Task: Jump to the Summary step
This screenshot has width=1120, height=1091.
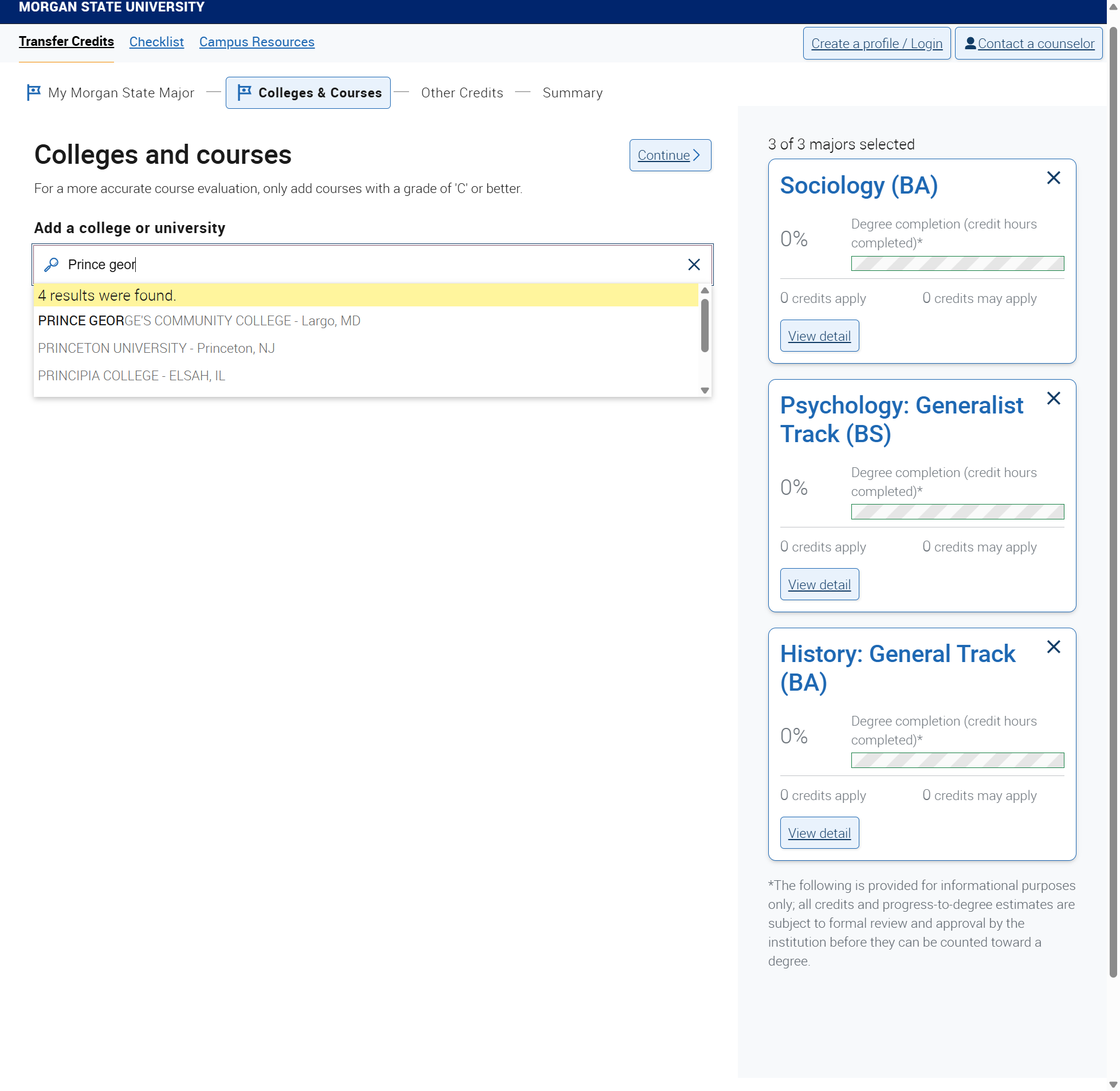Action: click(x=572, y=93)
